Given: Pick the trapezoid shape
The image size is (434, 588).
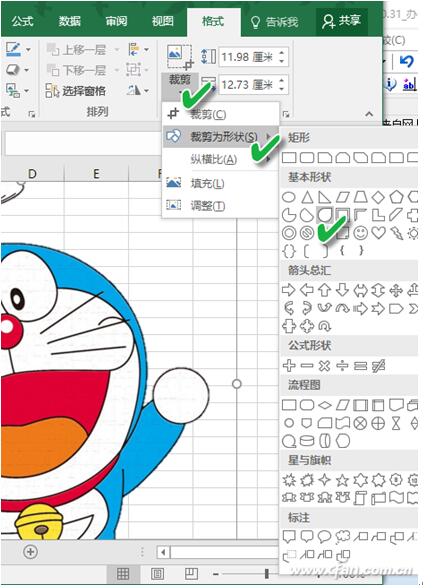Looking at the screenshot, I should pos(360,197).
